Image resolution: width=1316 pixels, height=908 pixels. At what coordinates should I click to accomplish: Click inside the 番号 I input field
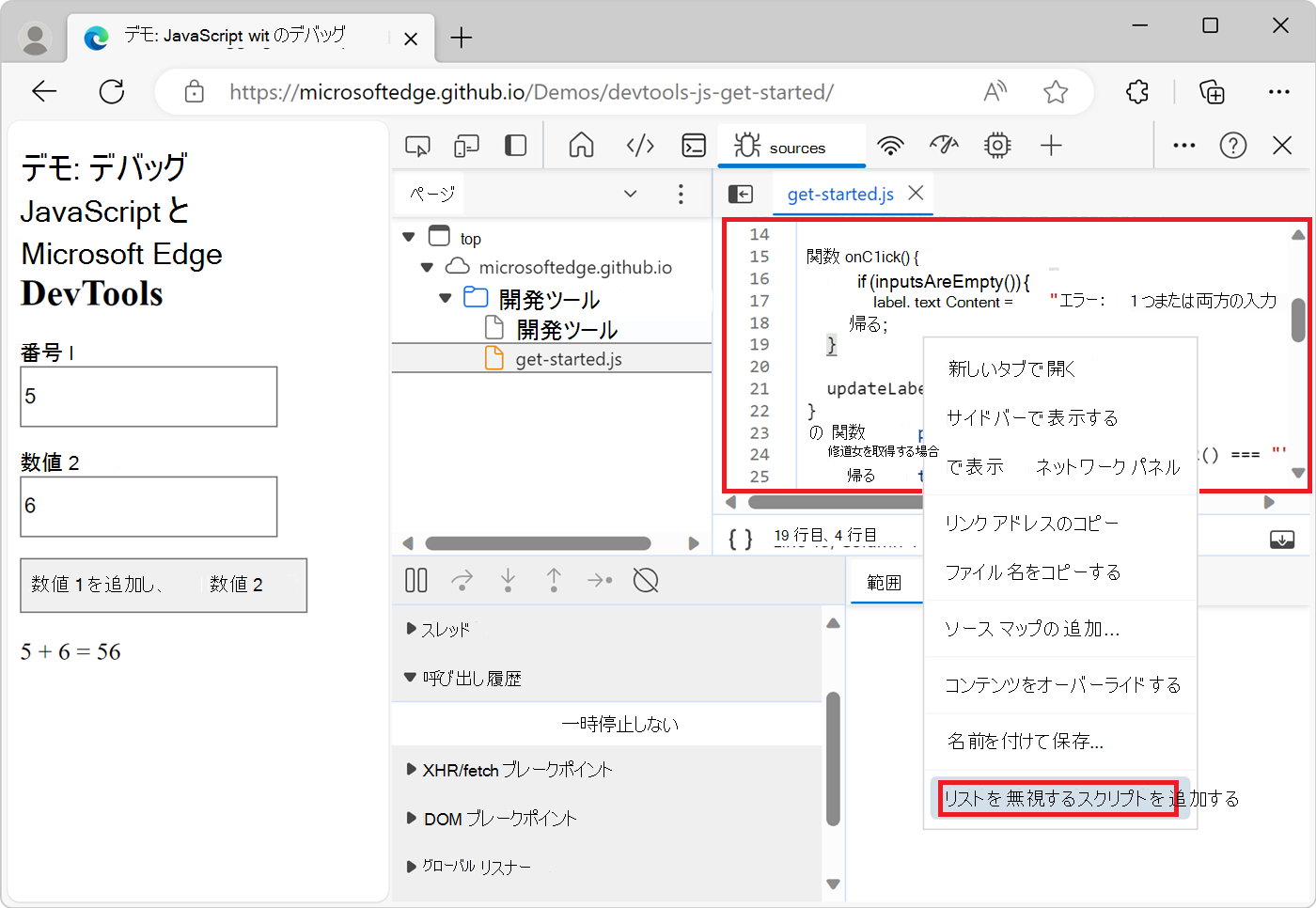click(x=148, y=396)
